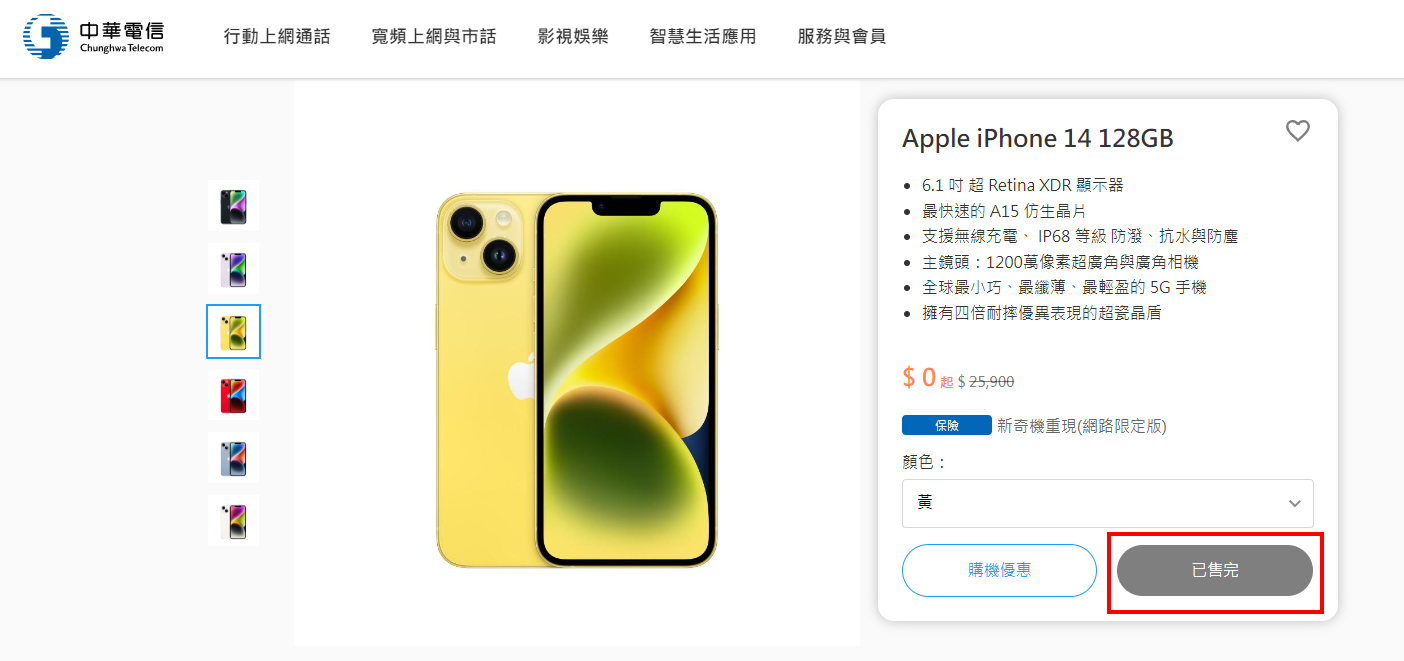Click the 購機優惠 button
The width and height of the screenshot is (1404, 661).
pyautogui.click(x=999, y=570)
